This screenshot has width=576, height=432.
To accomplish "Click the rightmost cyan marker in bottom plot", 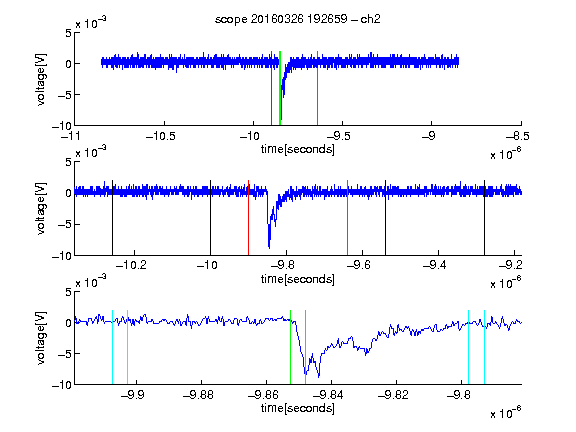I will (x=484, y=347).
